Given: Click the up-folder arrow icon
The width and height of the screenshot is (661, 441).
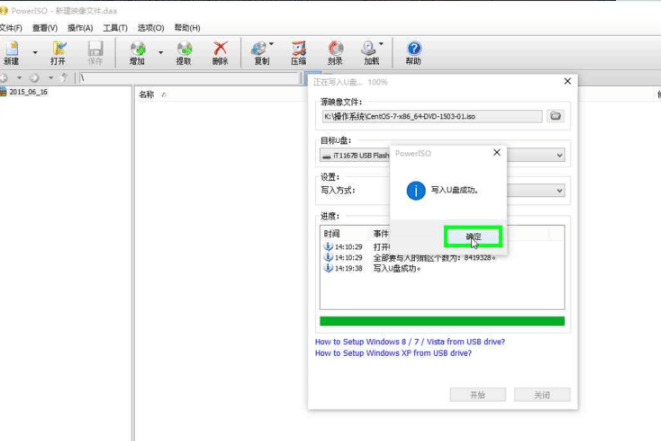Looking at the screenshot, I should (x=64, y=78).
